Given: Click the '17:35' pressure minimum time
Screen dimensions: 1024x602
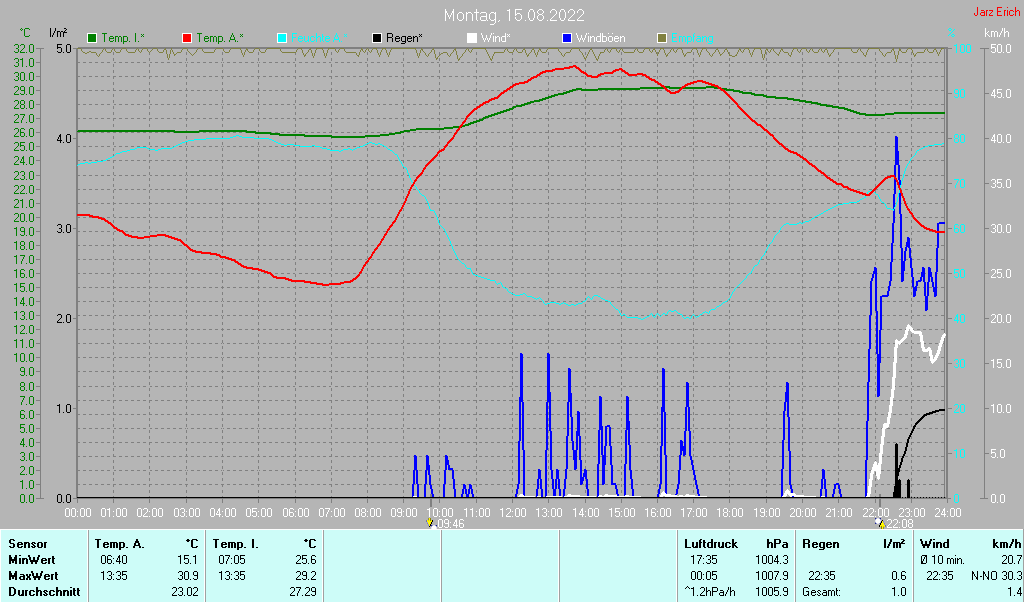Looking at the screenshot, I should tap(704, 560).
